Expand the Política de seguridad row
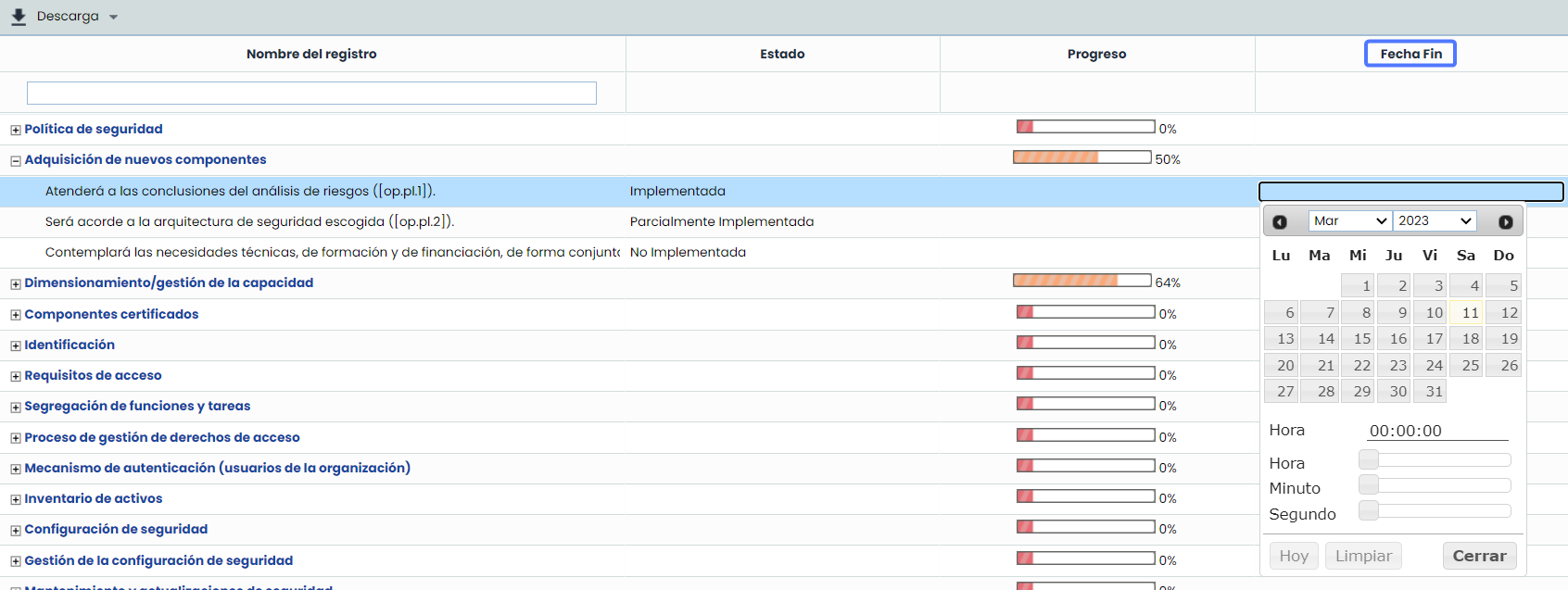 point(15,130)
